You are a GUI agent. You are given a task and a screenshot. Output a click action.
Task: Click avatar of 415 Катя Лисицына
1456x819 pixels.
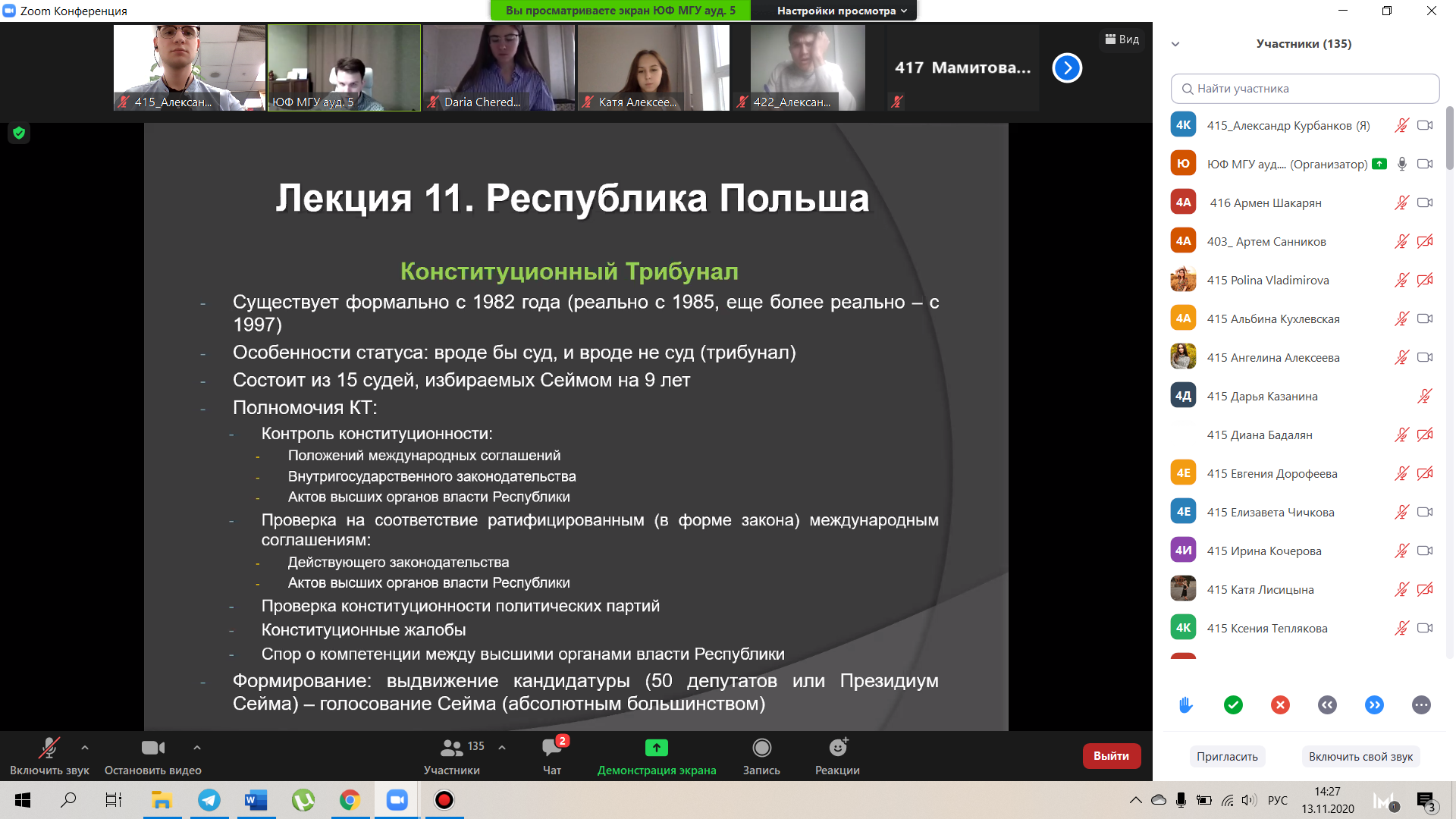click(1183, 588)
